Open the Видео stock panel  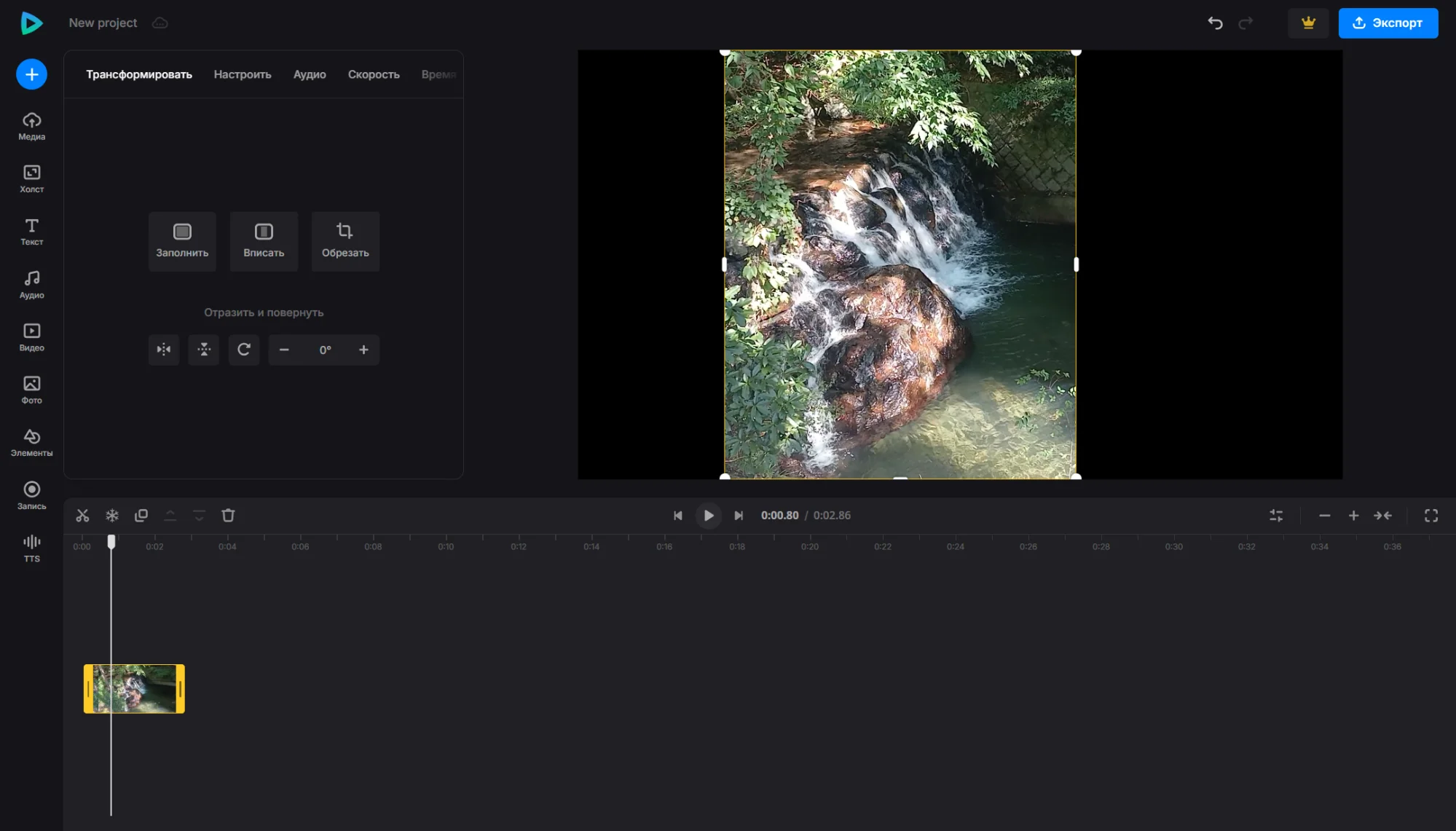[x=31, y=338]
